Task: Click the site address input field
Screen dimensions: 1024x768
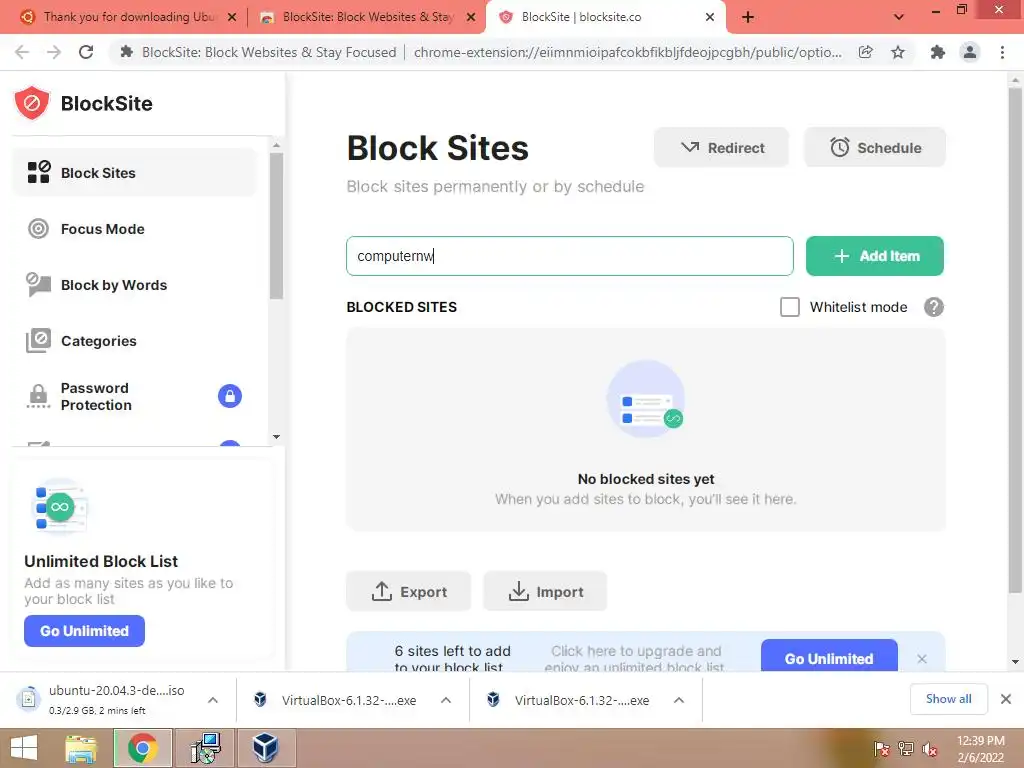Action: coord(569,256)
